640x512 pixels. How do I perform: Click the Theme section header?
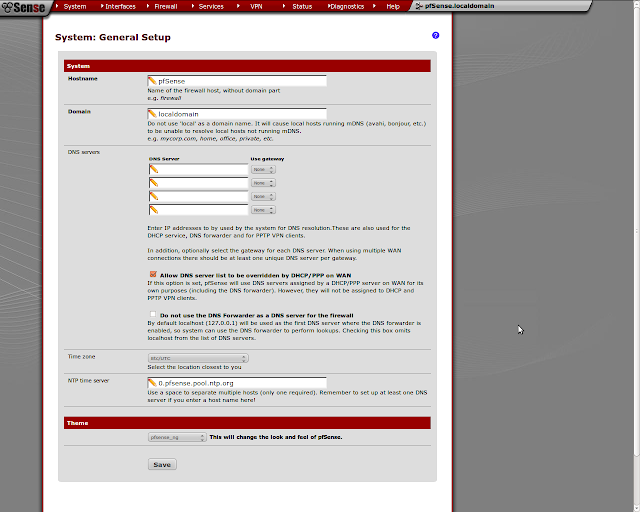(247, 423)
